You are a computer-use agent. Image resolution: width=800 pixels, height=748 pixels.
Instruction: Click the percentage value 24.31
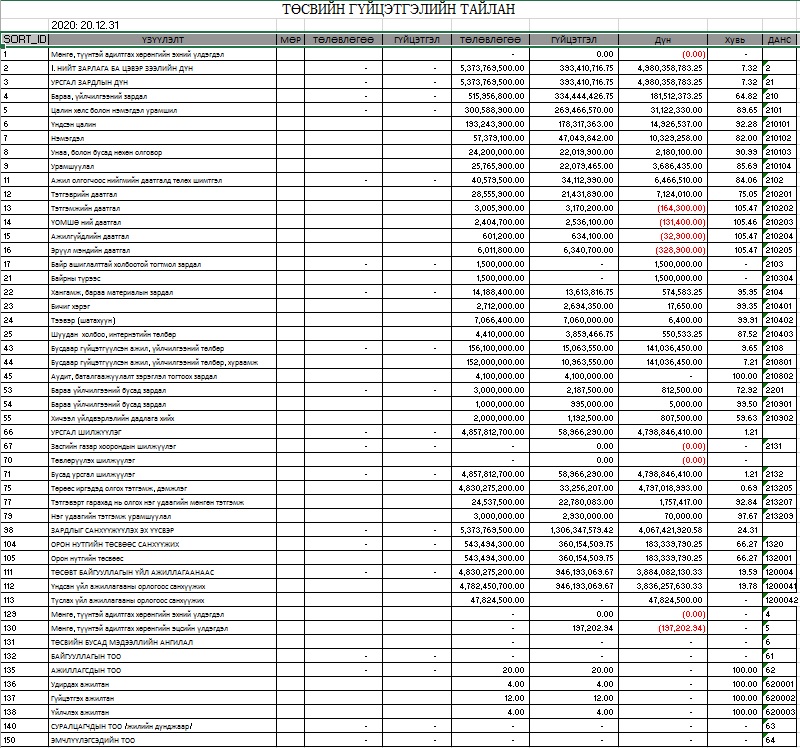(746, 530)
